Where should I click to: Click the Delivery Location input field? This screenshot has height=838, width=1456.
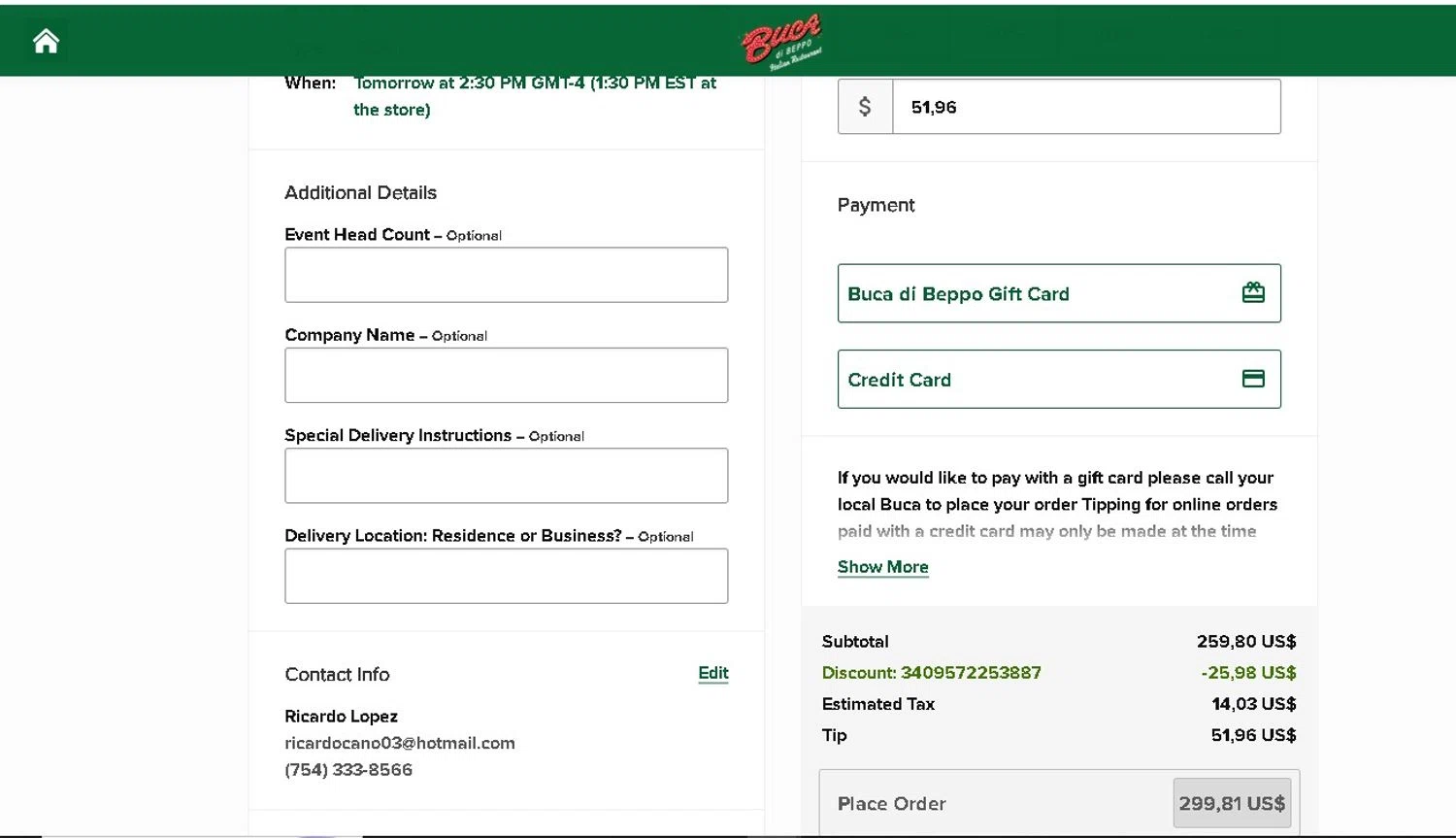point(506,576)
